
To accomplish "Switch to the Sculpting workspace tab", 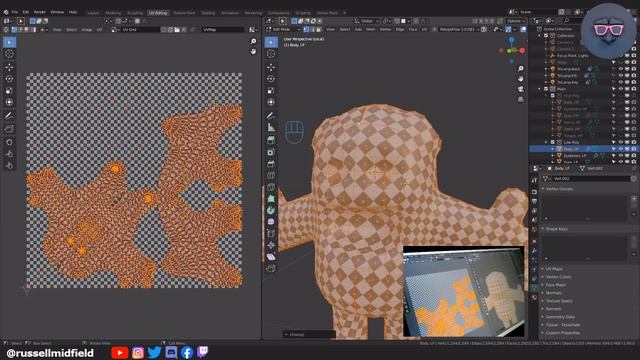I will tap(135, 13).
